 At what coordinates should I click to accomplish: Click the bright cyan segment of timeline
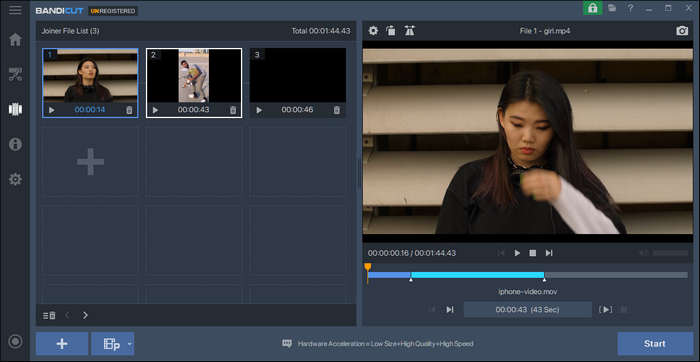click(477, 275)
